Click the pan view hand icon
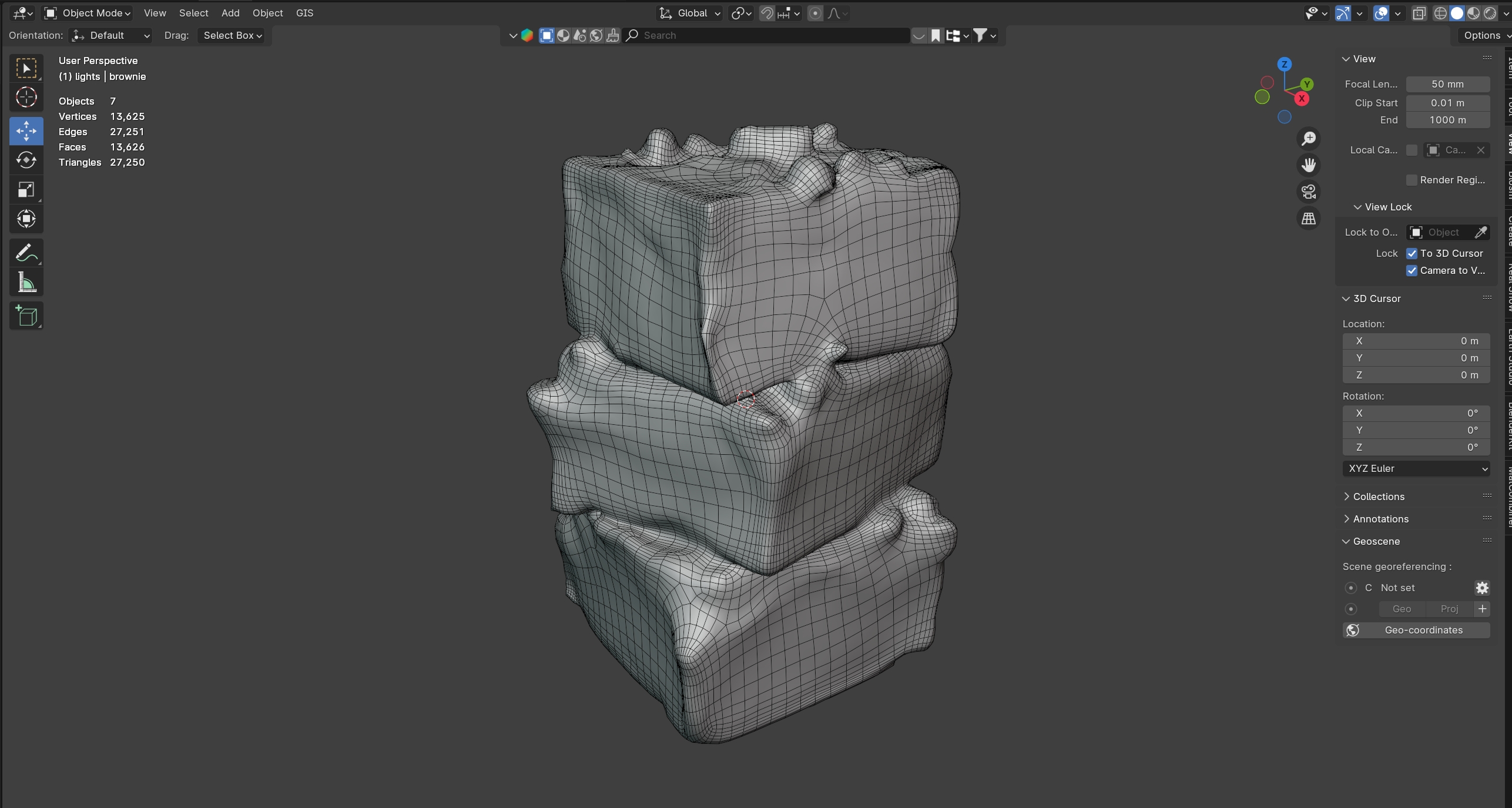The height and width of the screenshot is (808, 1512). click(1308, 165)
